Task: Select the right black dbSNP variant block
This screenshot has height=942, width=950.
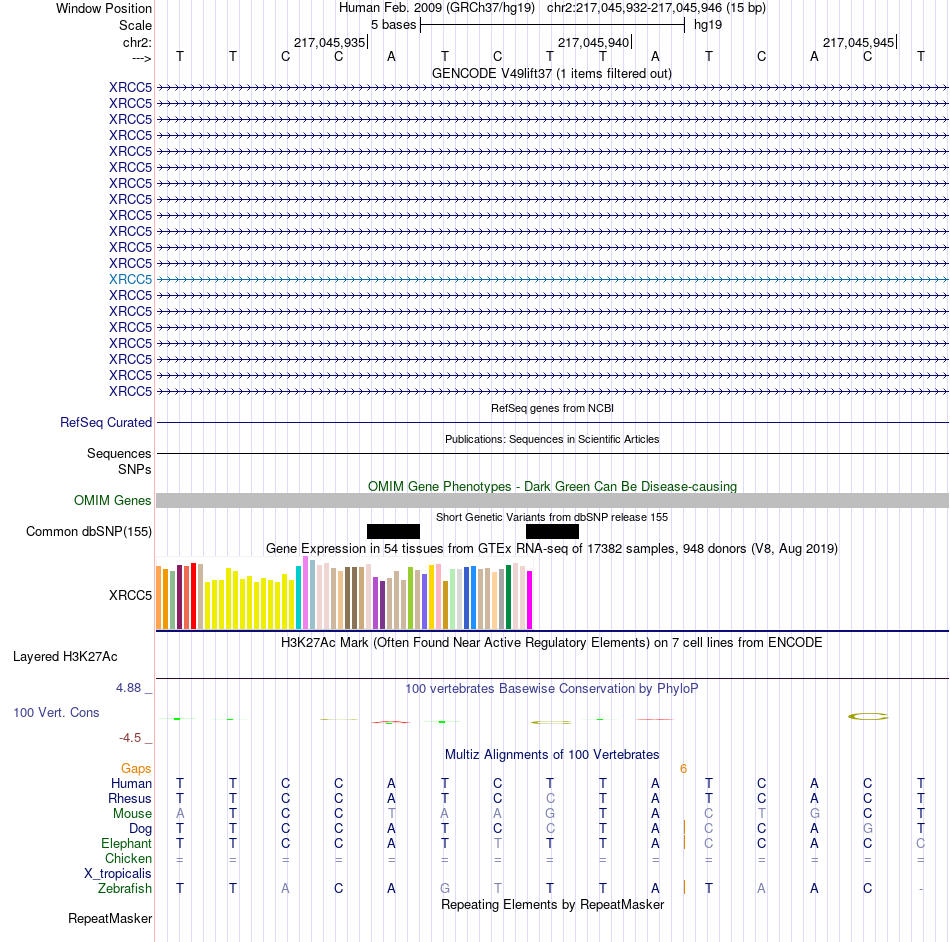Action: point(552,531)
